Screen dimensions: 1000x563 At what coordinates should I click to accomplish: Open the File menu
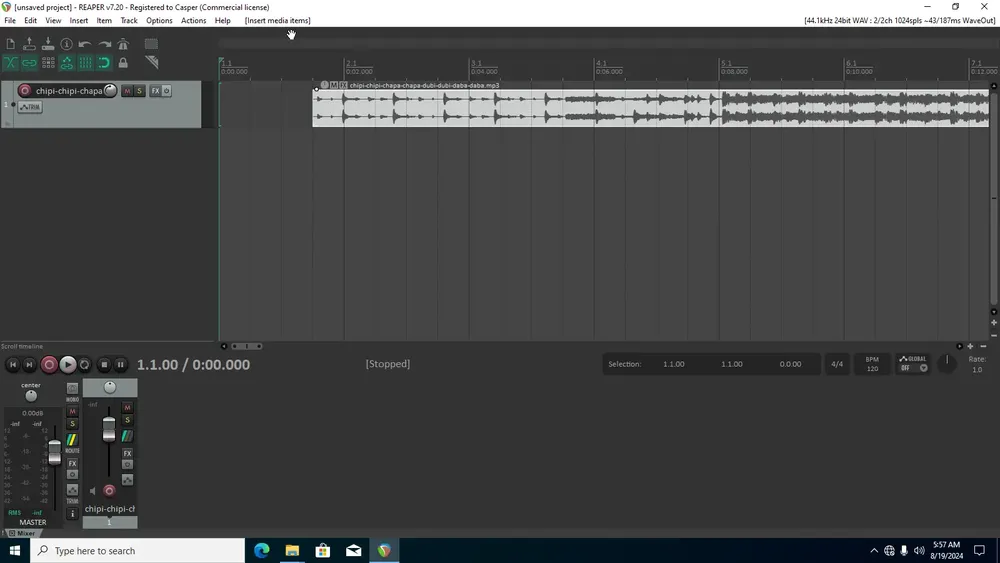10,20
